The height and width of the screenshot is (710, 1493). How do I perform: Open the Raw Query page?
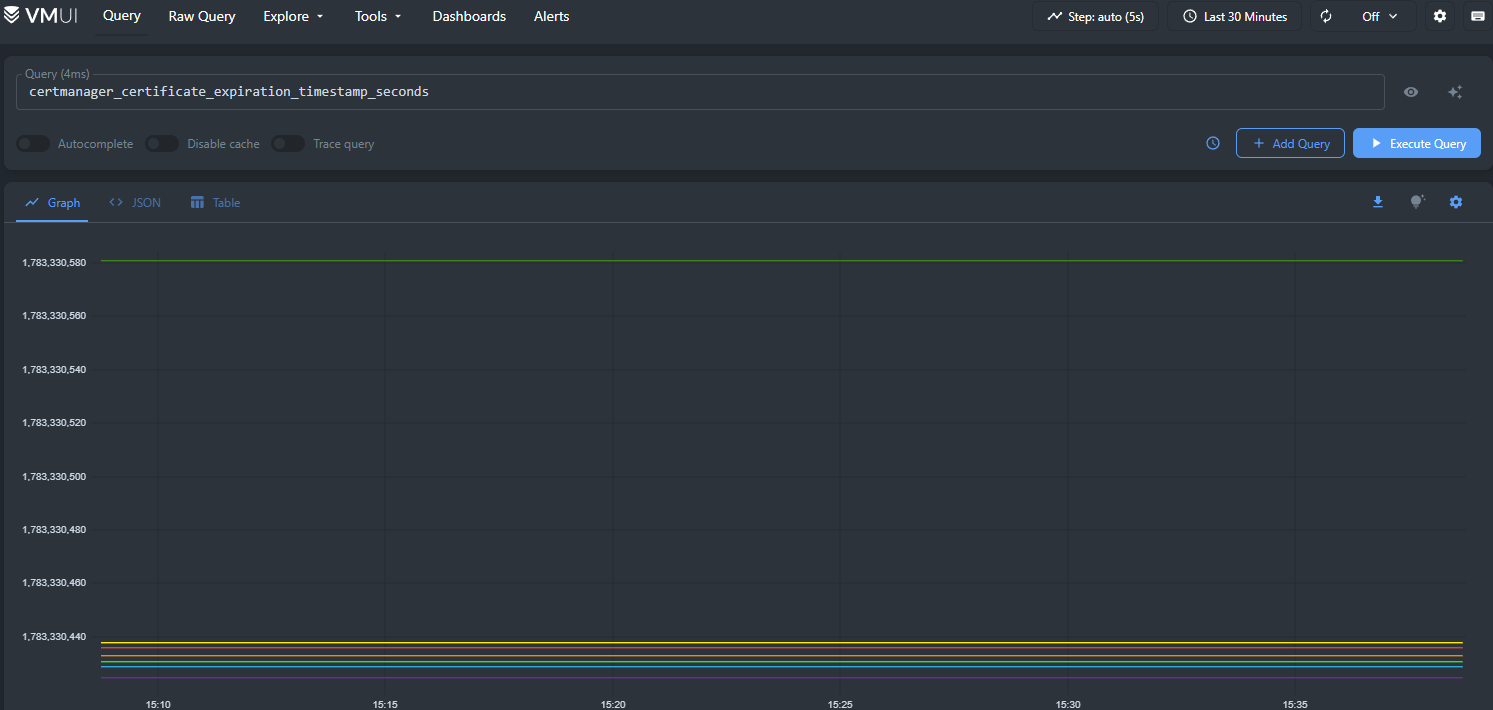tap(202, 16)
